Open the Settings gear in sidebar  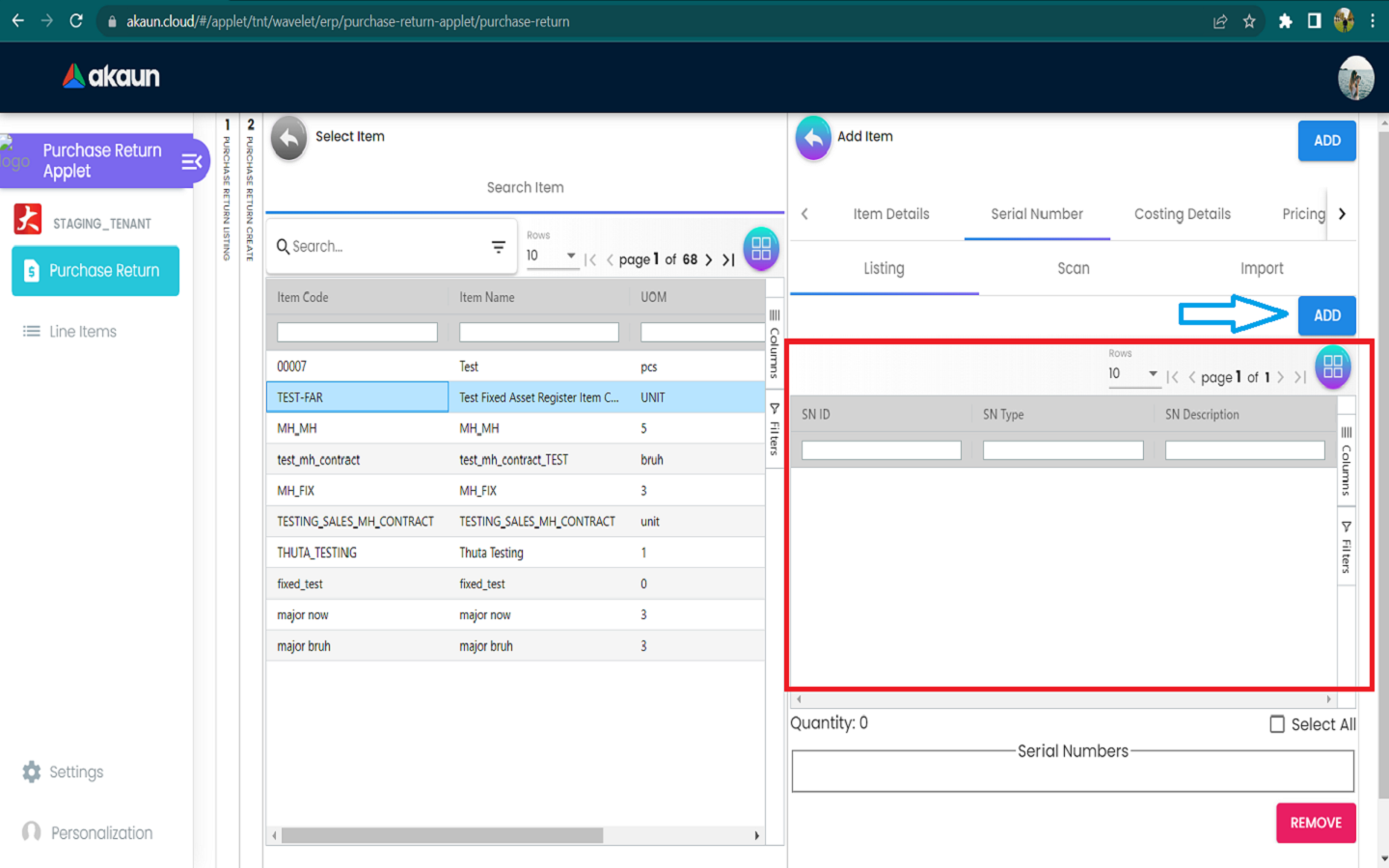(x=32, y=772)
